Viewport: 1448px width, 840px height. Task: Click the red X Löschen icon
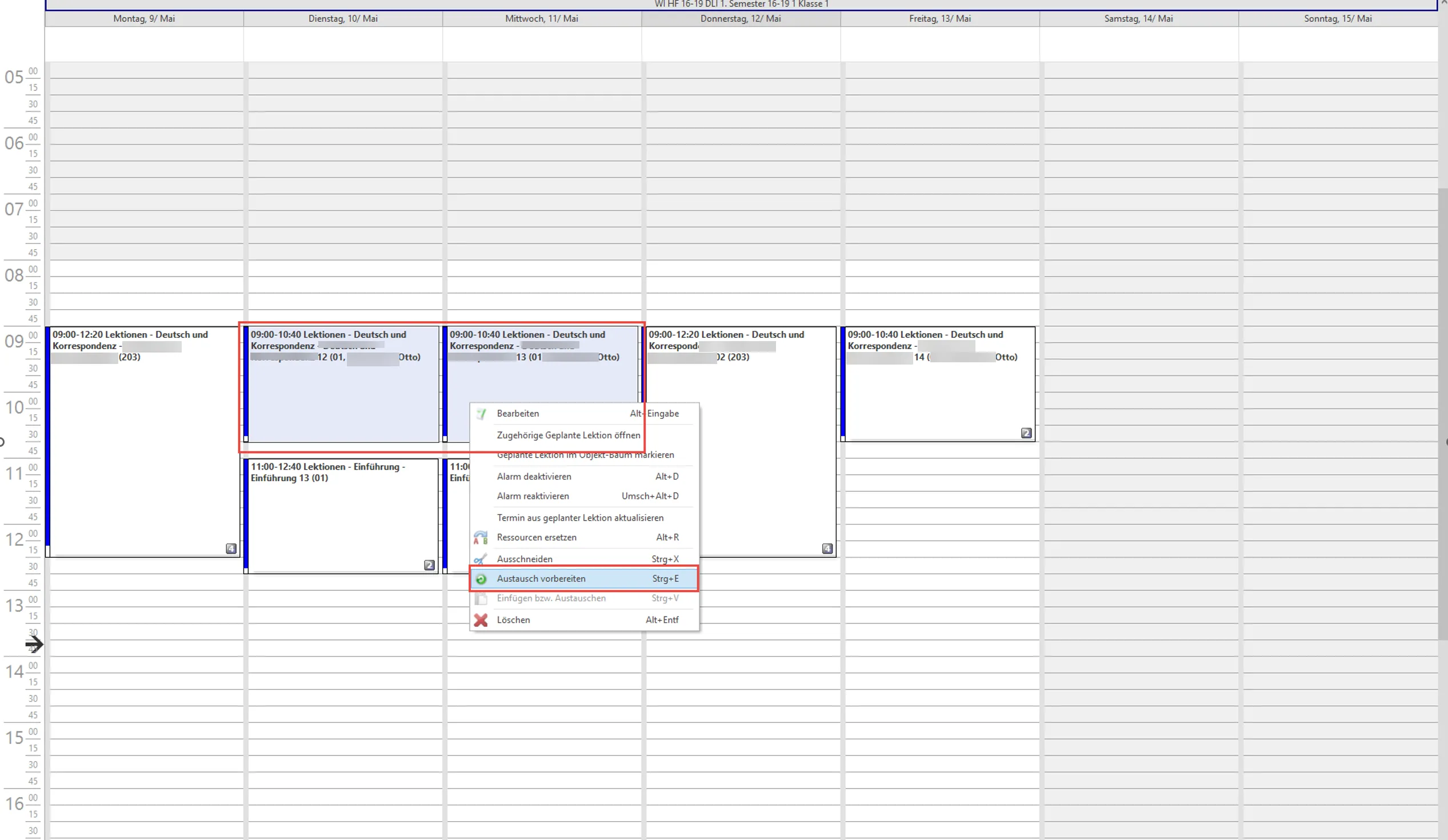481,620
